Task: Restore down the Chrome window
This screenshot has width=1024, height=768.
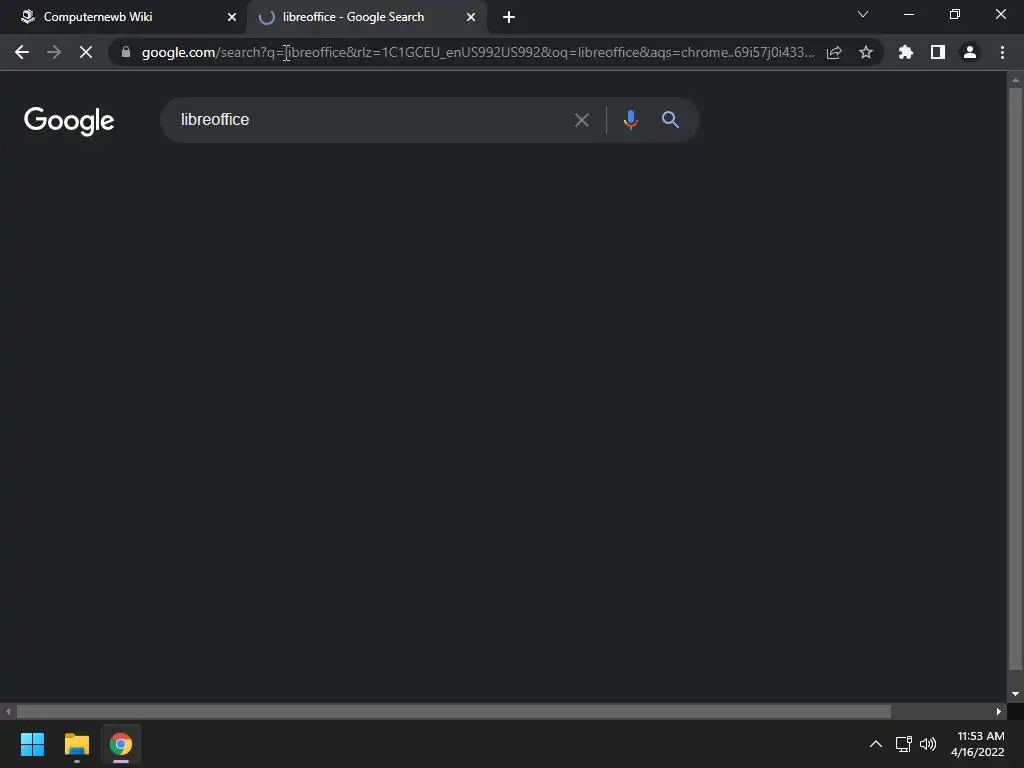Action: [x=955, y=14]
